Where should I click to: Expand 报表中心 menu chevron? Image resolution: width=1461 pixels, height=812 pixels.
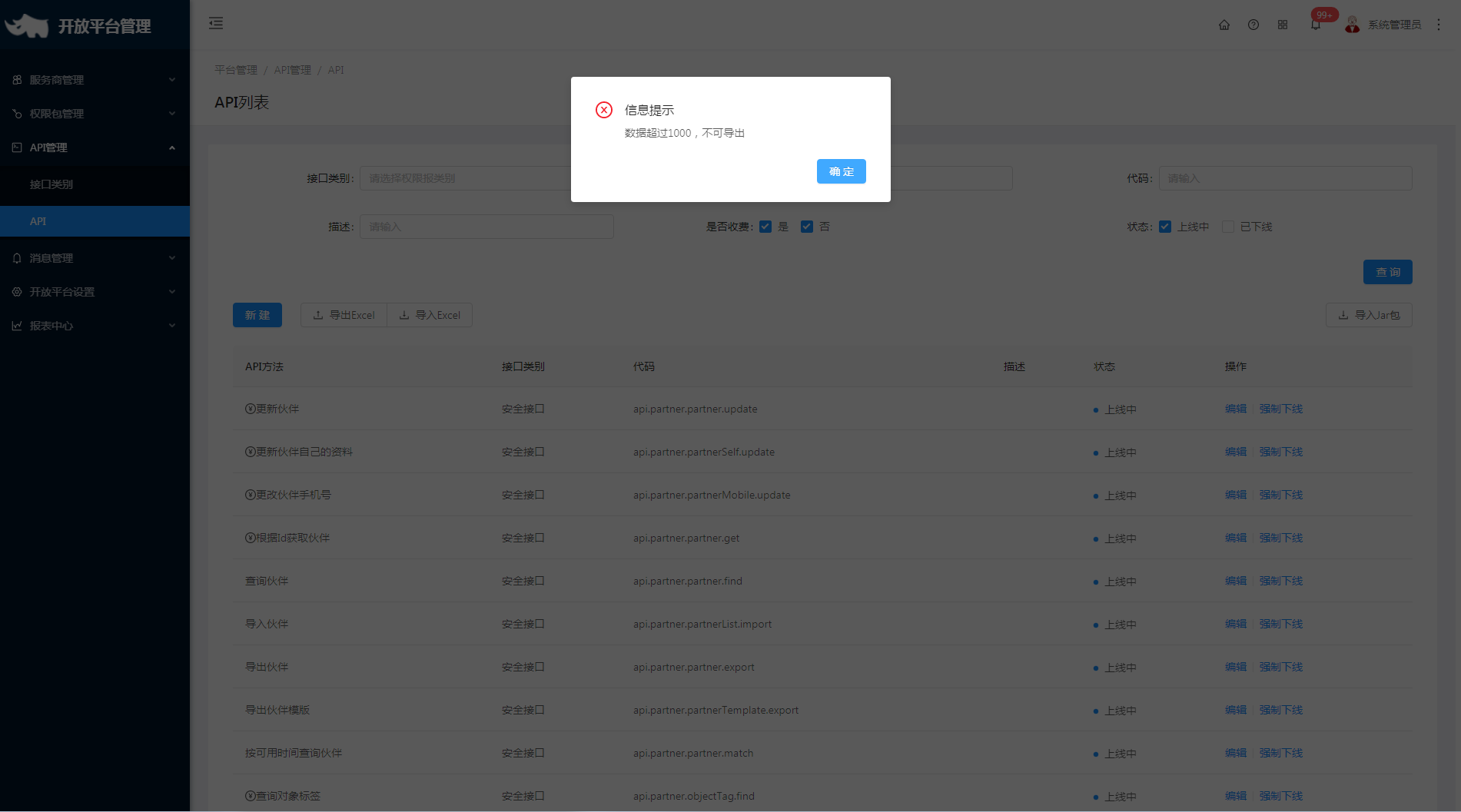pyautogui.click(x=172, y=326)
